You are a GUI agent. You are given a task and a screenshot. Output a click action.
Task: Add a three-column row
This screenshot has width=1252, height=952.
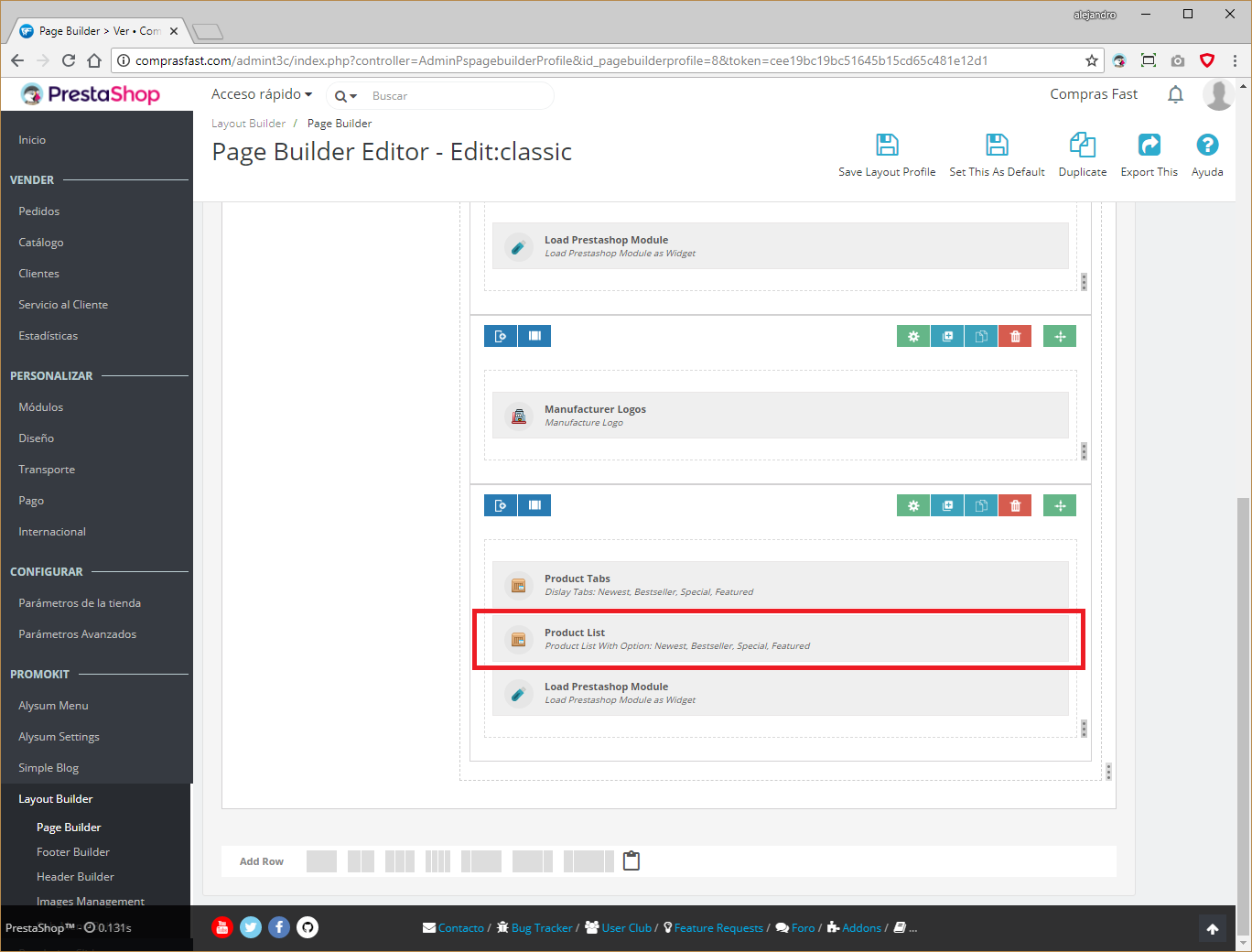(400, 861)
